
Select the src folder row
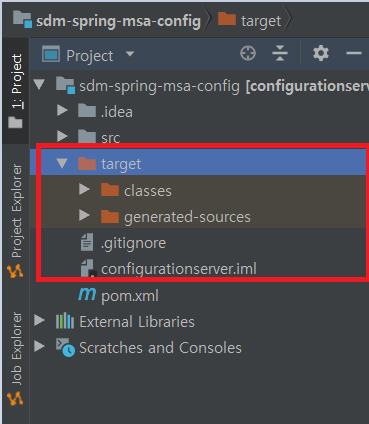[x=199, y=137]
